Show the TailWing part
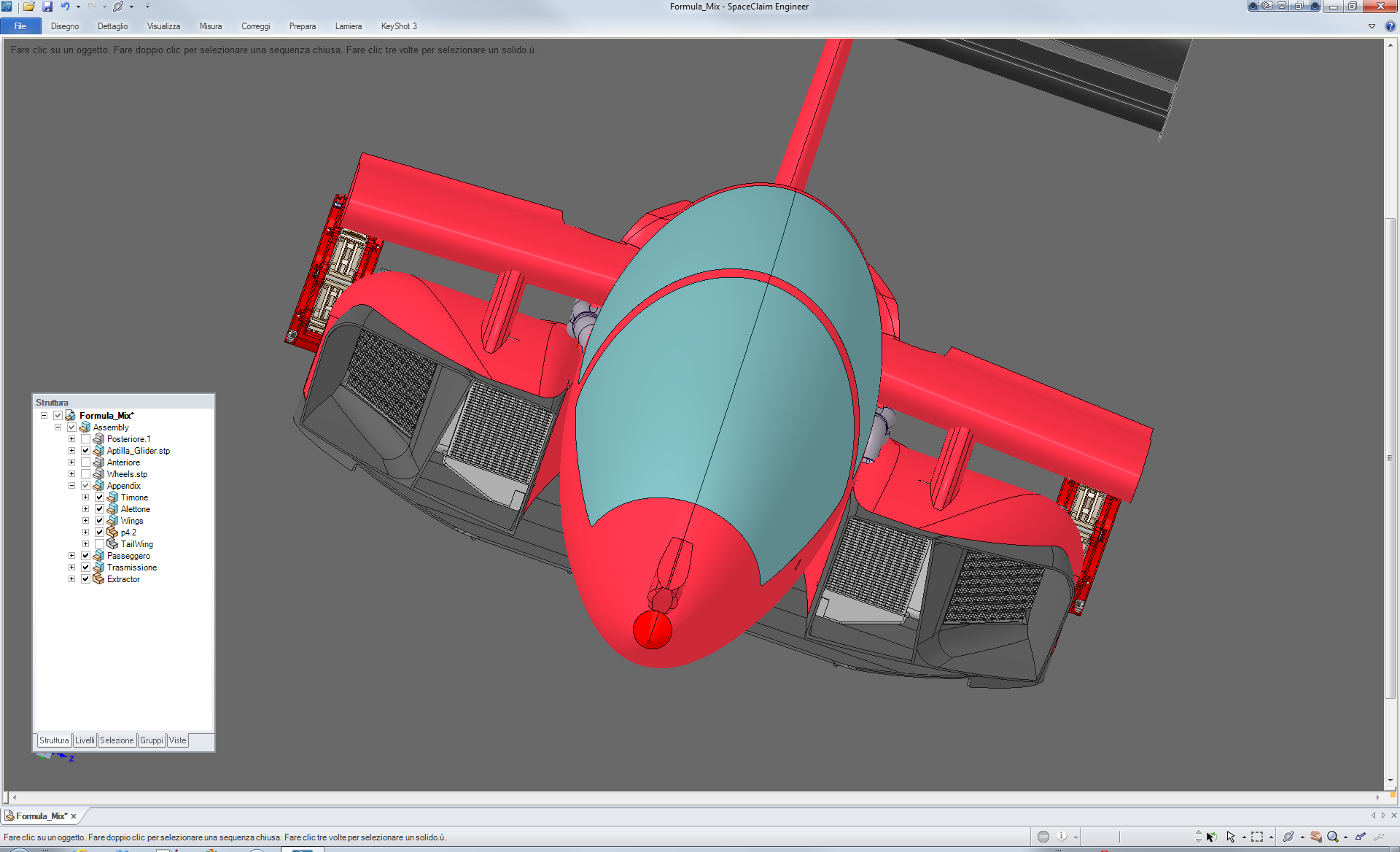The width and height of the screenshot is (1400, 852). click(99, 544)
